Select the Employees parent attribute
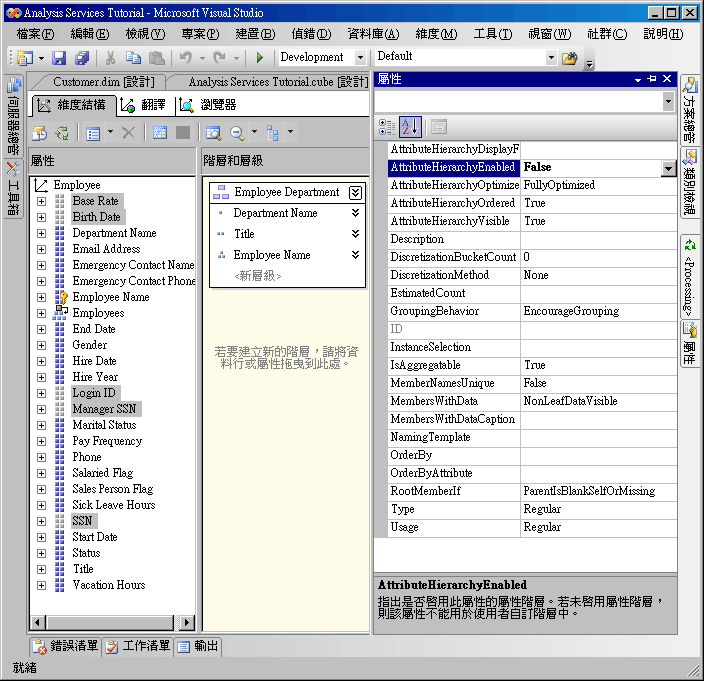The image size is (704, 681). pyautogui.click(x=98, y=313)
